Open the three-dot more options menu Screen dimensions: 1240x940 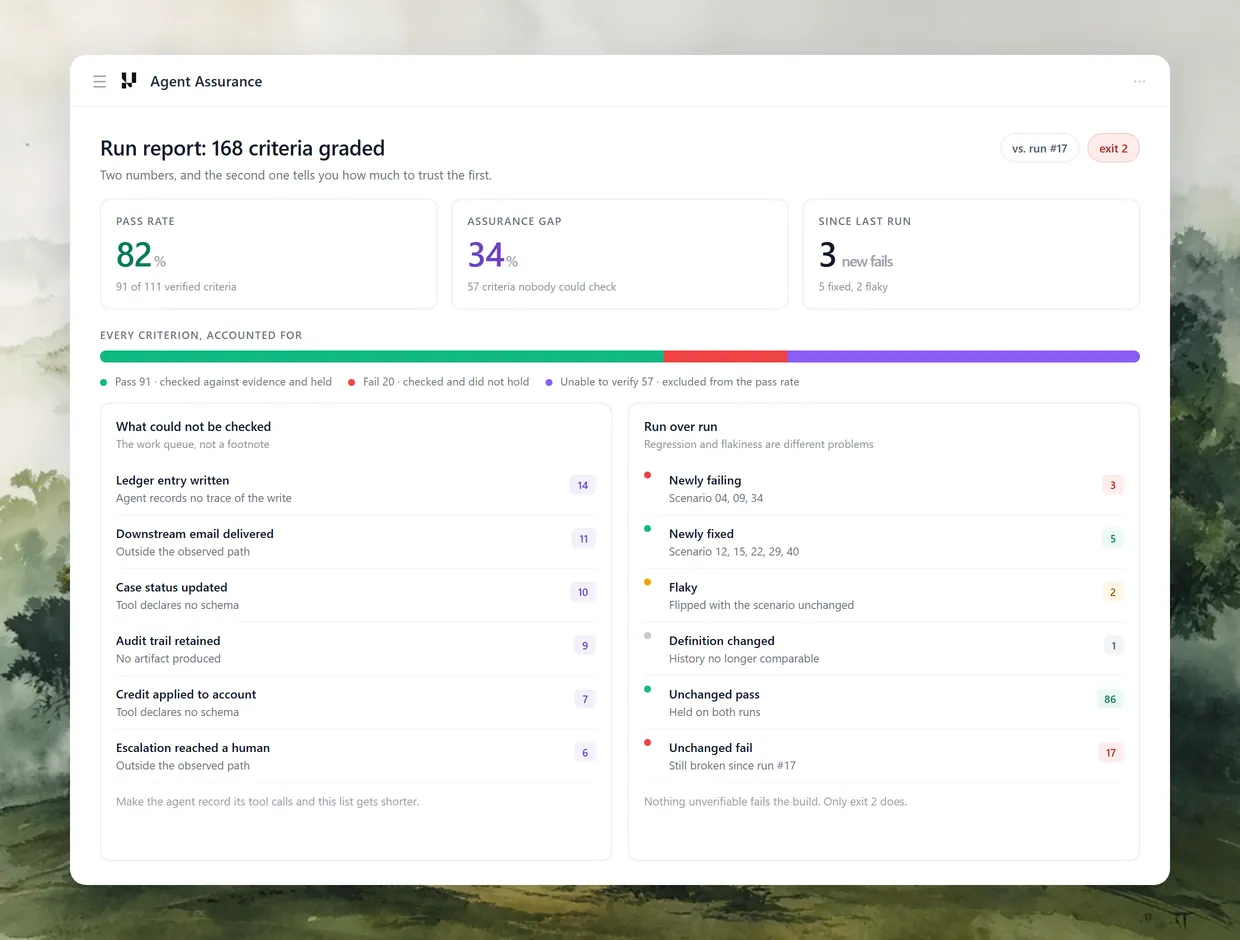click(x=1139, y=82)
